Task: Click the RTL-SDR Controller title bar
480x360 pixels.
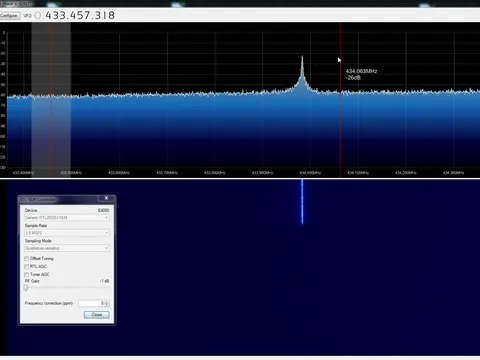Action: (x=58, y=199)
